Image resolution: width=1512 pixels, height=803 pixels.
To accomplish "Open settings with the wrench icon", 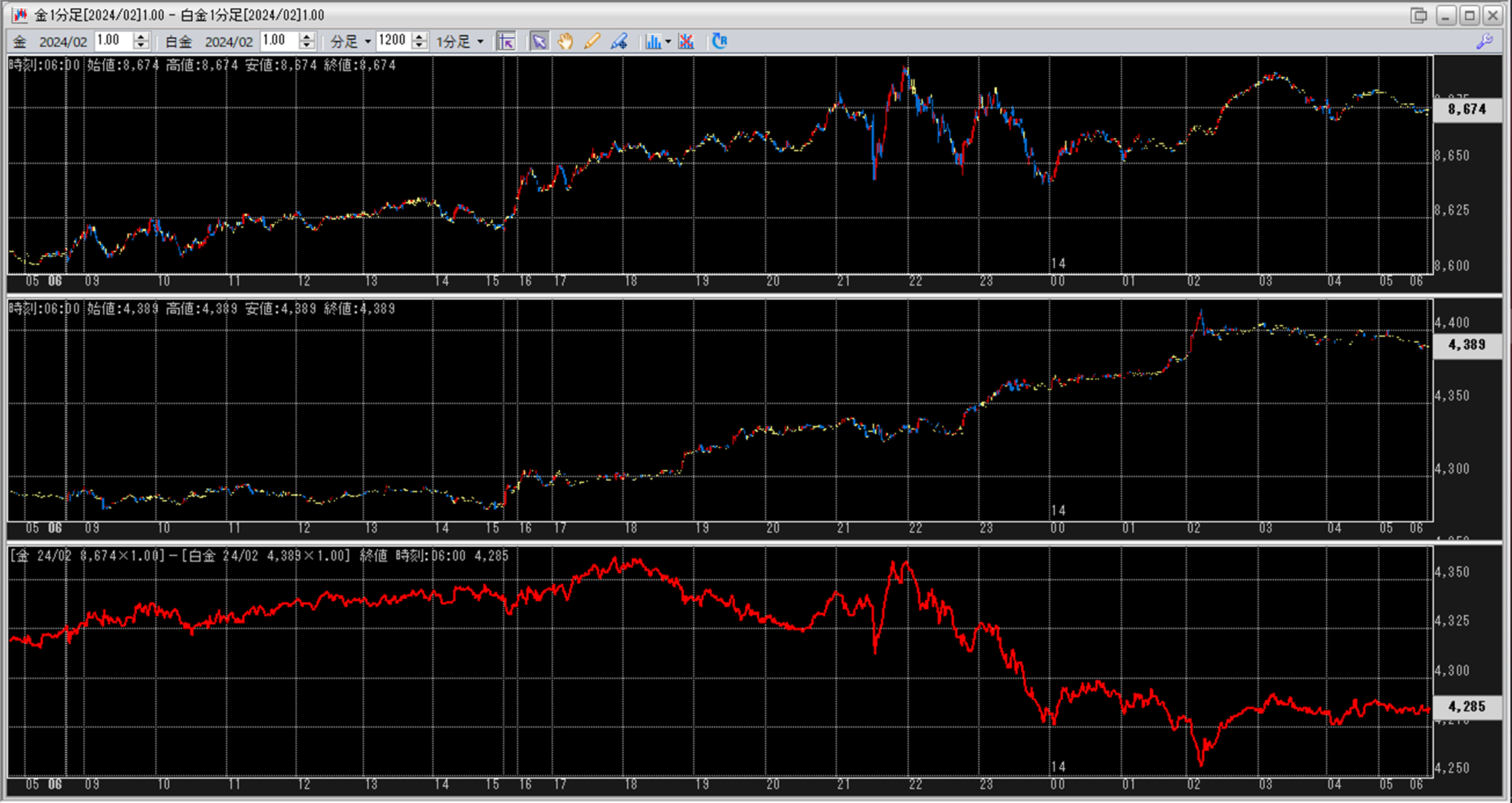I will (1485, 42).
